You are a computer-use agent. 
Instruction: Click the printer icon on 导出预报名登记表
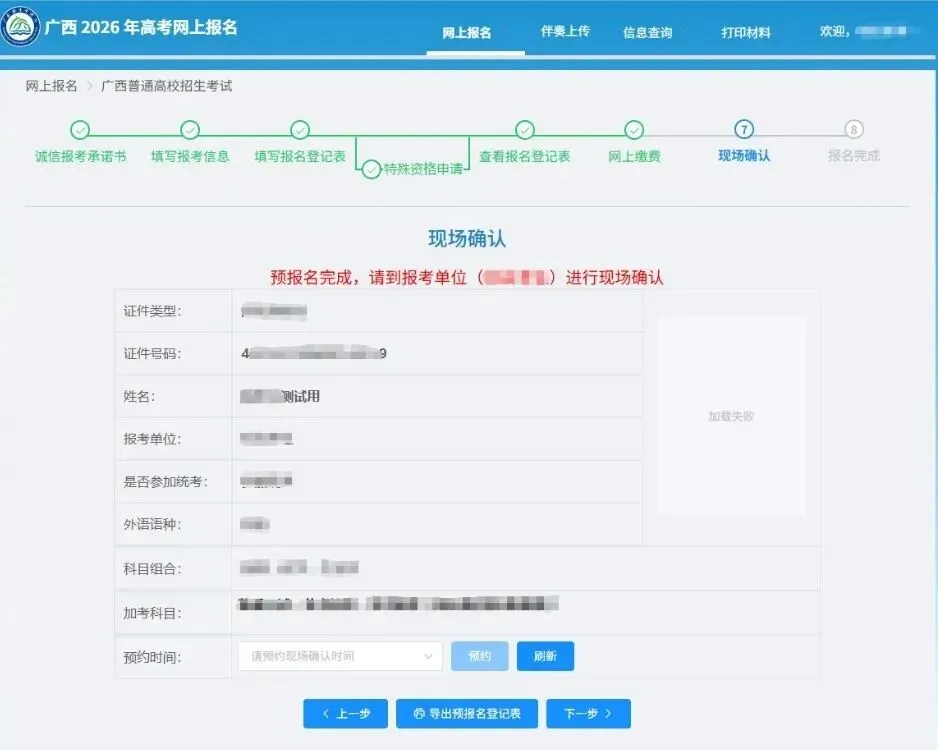(419, 714)
